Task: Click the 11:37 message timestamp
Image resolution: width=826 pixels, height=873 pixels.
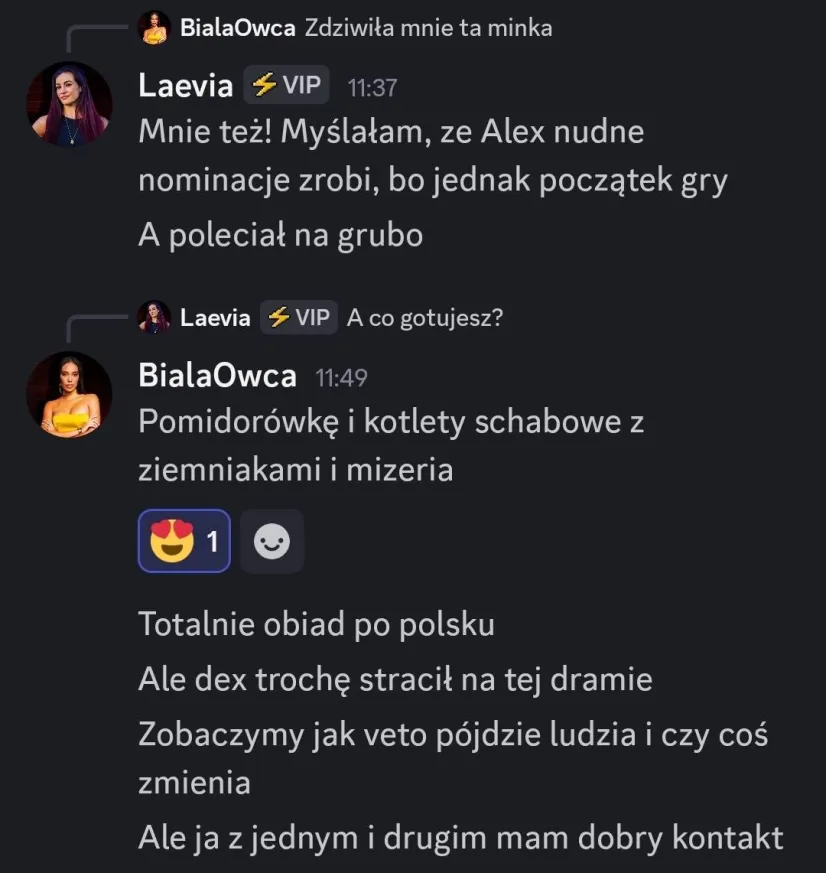Action: pyautogui.click(x=372, y=88)
